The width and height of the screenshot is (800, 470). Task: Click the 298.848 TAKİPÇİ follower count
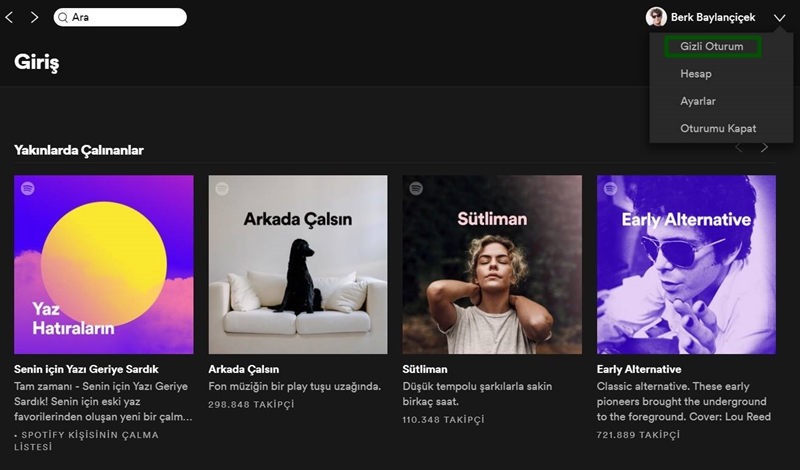coord(251,405)
